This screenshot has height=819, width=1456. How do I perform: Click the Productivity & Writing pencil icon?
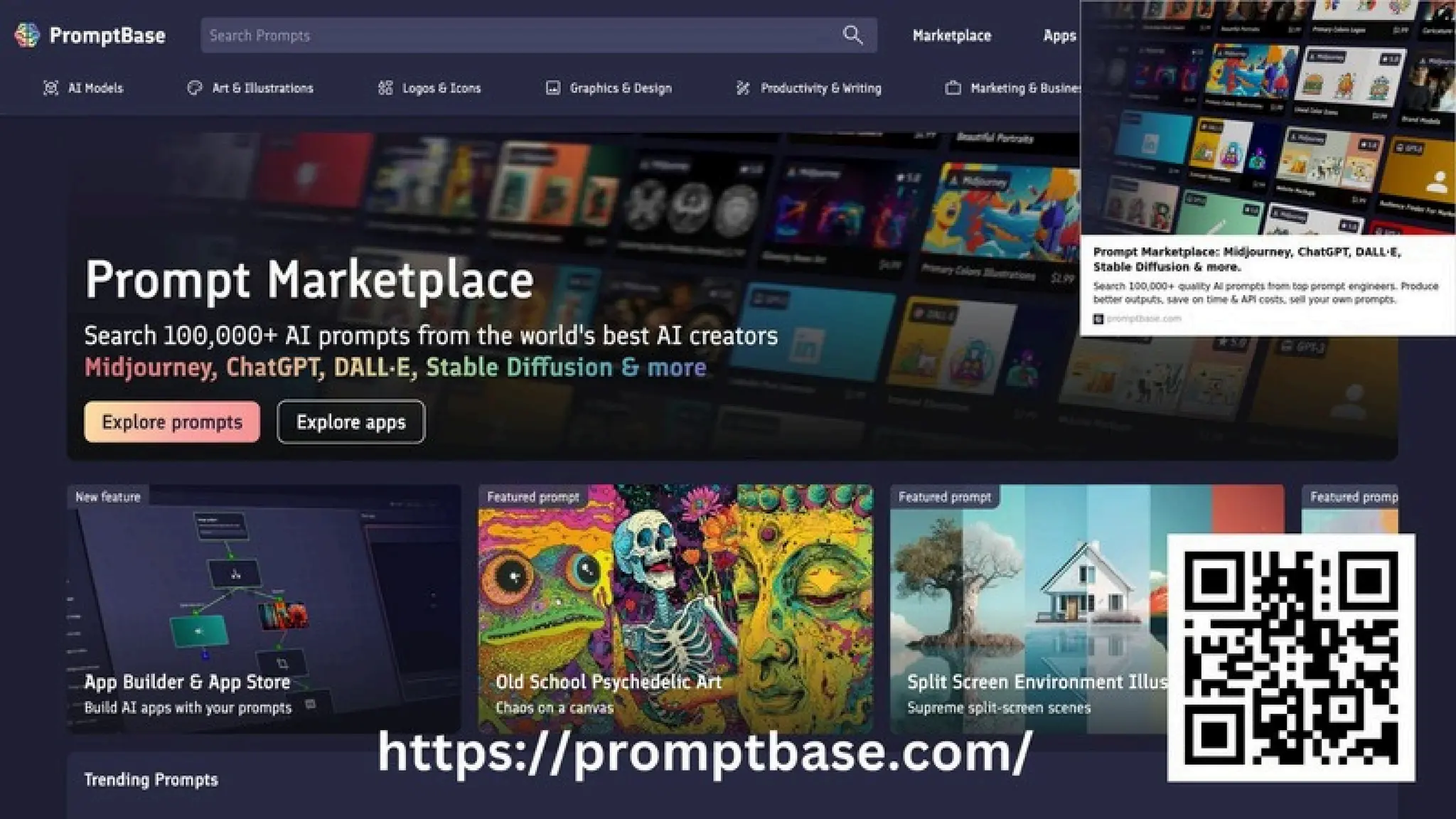pos(743,88)
